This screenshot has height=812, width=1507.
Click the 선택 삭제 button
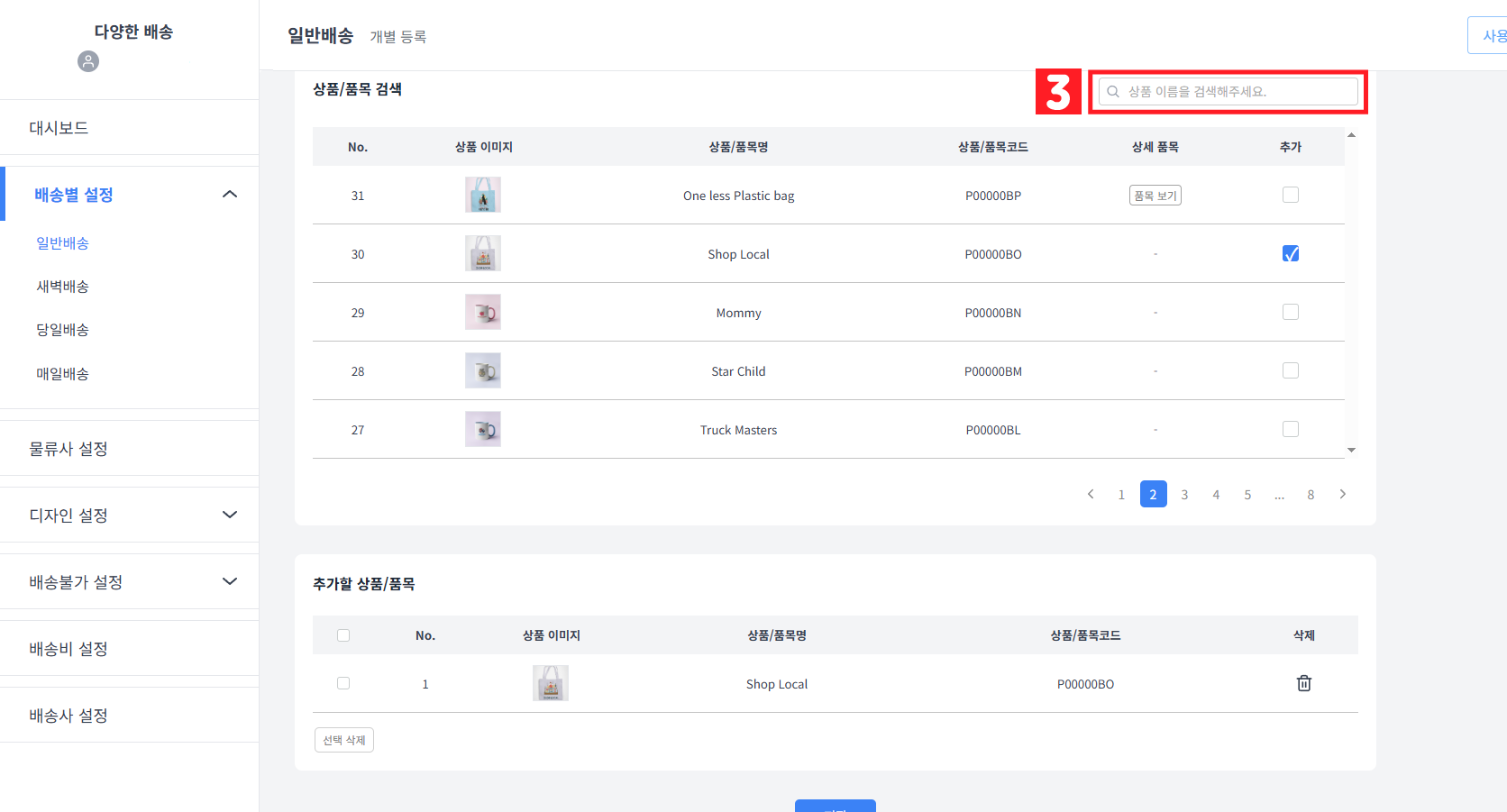point(343,739)
